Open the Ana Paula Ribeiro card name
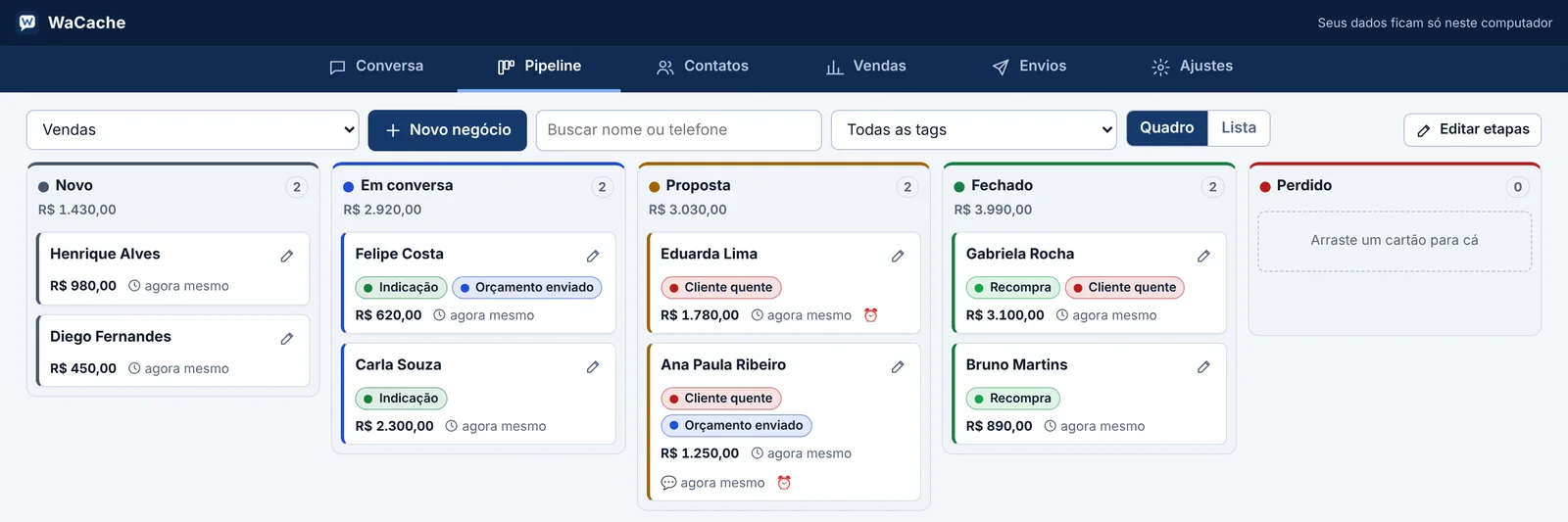The height and width of the screenshot is (522, 1568). tap(723, 365)
